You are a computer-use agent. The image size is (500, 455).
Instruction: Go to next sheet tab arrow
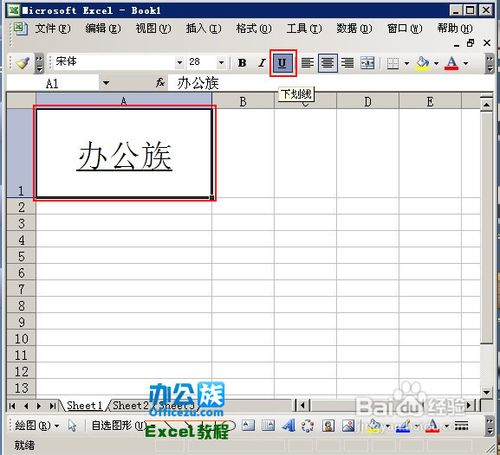(39, 406)
